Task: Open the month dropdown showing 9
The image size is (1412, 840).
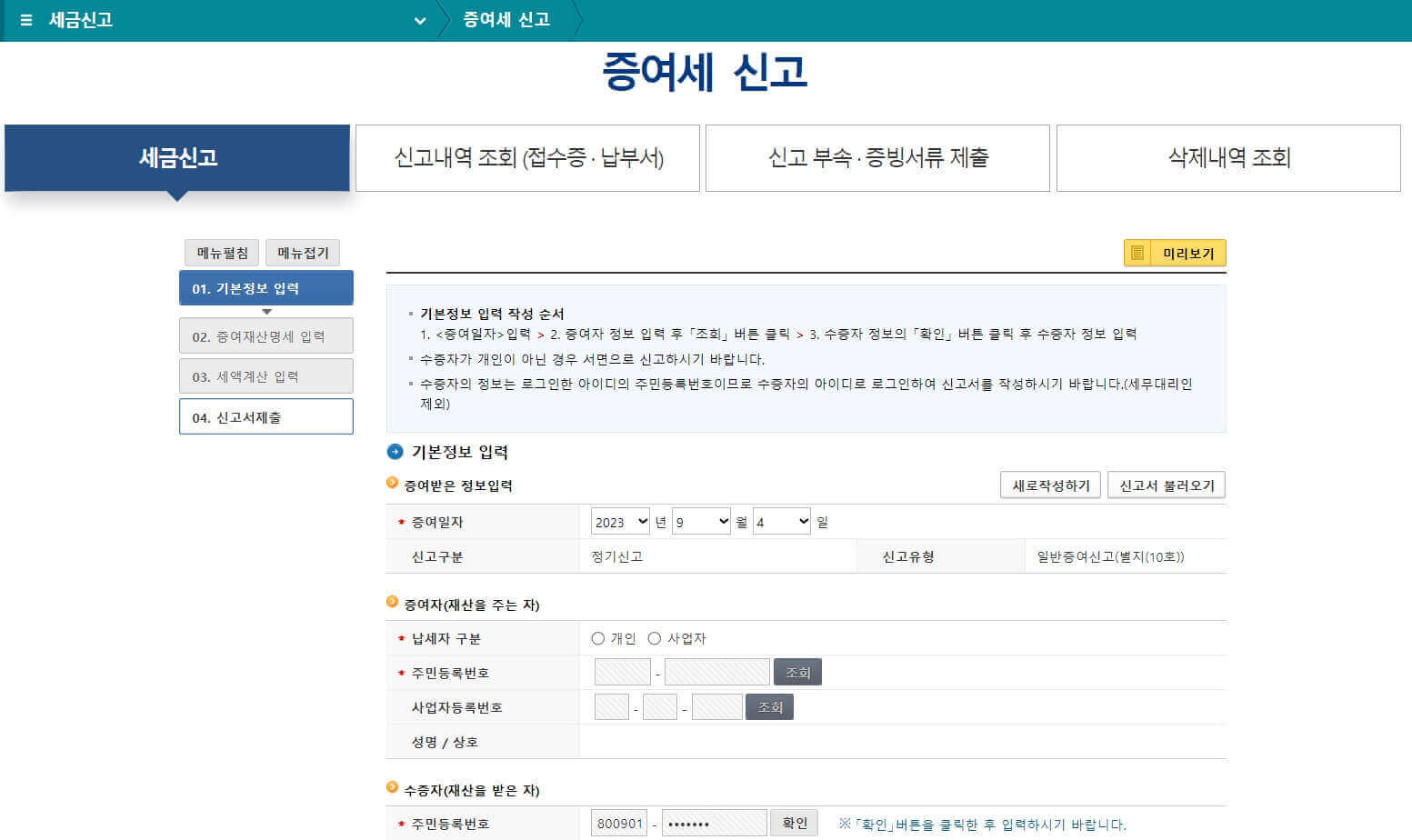Action: point(701,522)
